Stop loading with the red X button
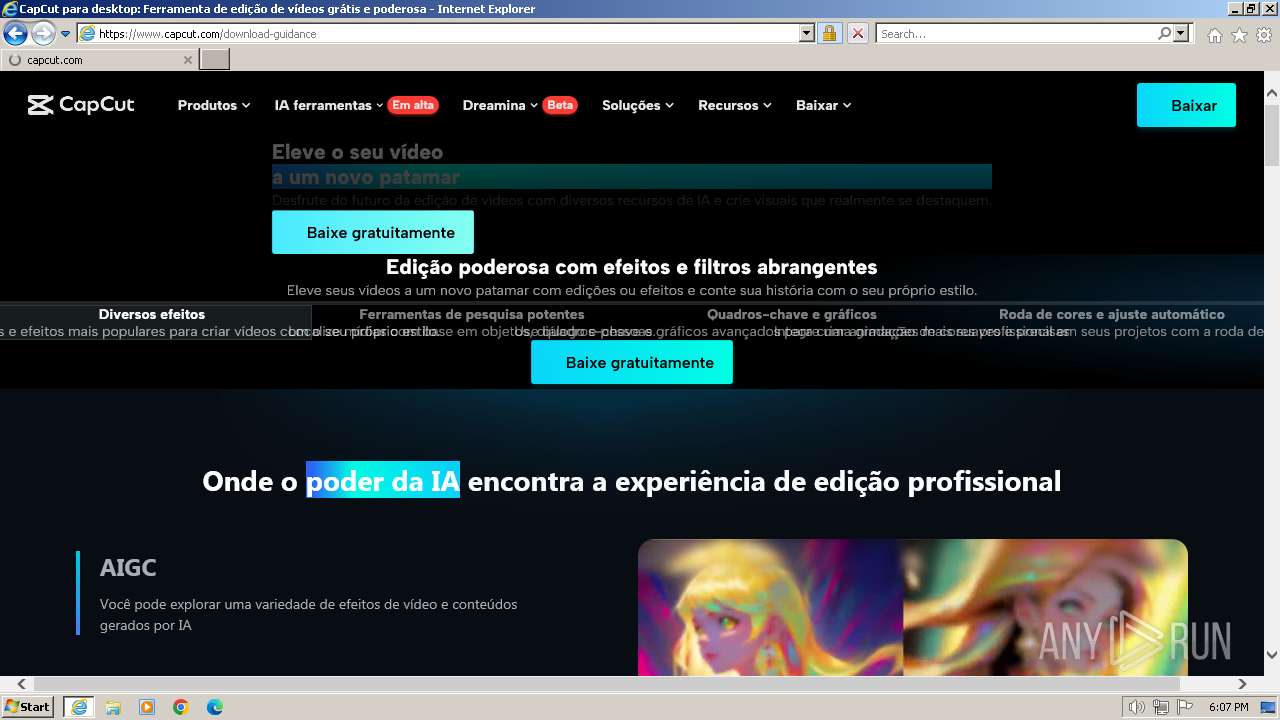Viewport: 1280px width, 720px height. coord(857,34)
